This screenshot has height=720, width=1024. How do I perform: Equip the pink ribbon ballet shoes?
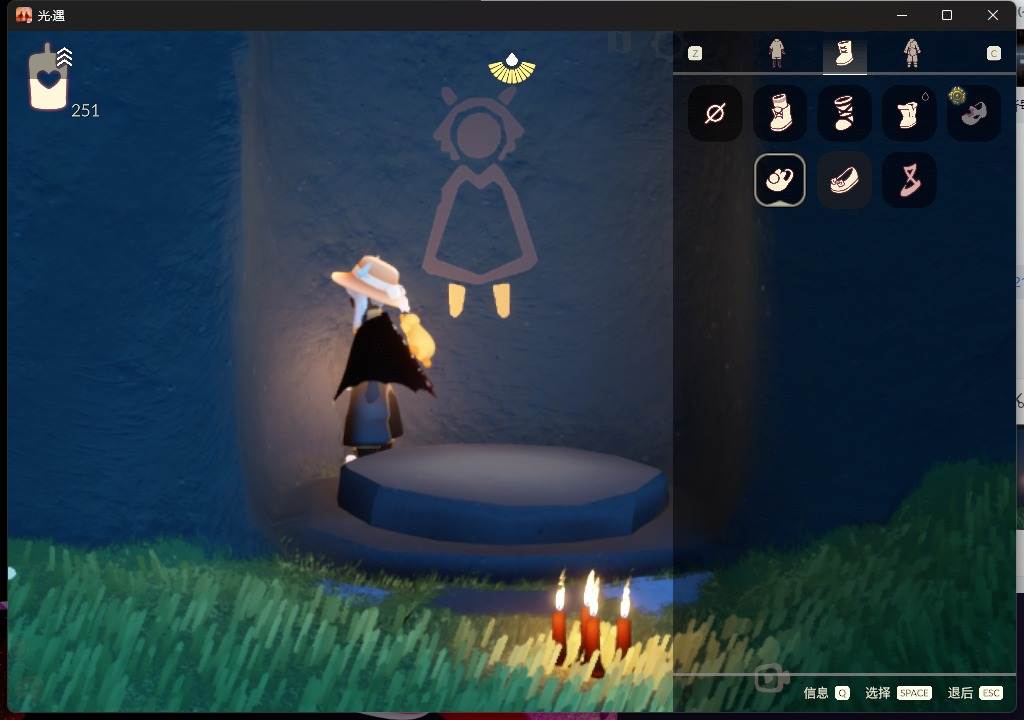[908, 180]
